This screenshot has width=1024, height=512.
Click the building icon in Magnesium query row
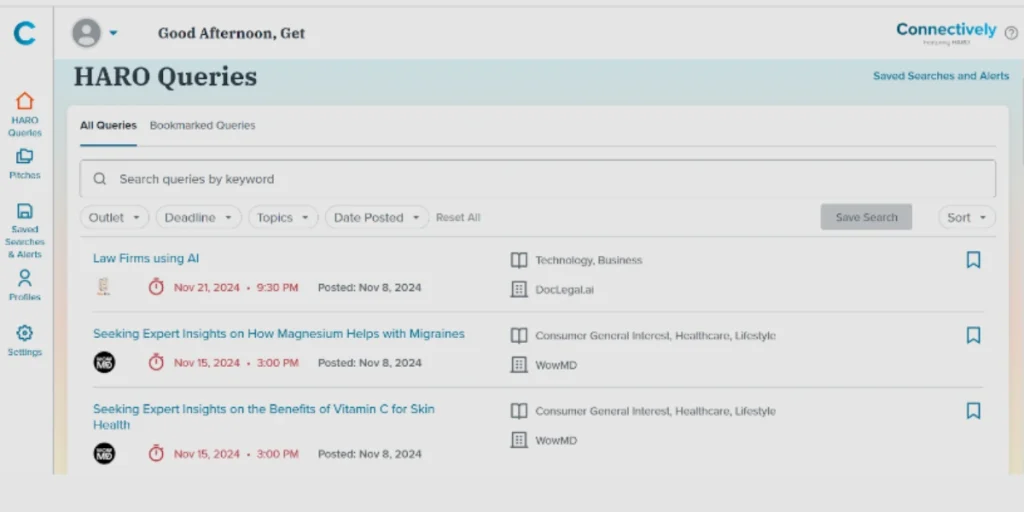click(x=519, y=364)
